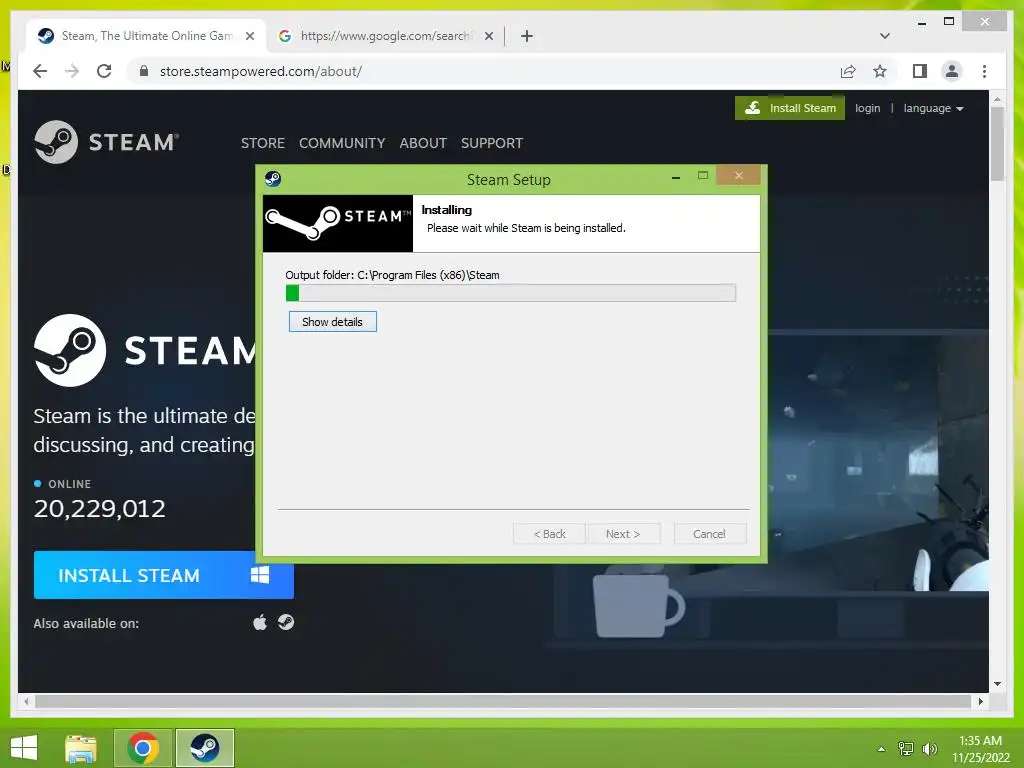
Task: Click the address bar URL
Action: [x=261, y=71]
